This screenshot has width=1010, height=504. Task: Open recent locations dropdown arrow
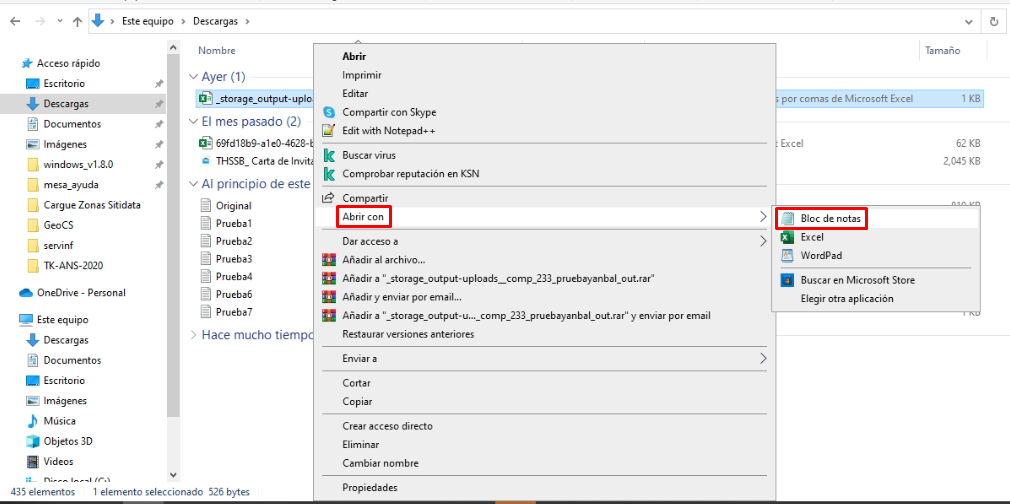60,21
